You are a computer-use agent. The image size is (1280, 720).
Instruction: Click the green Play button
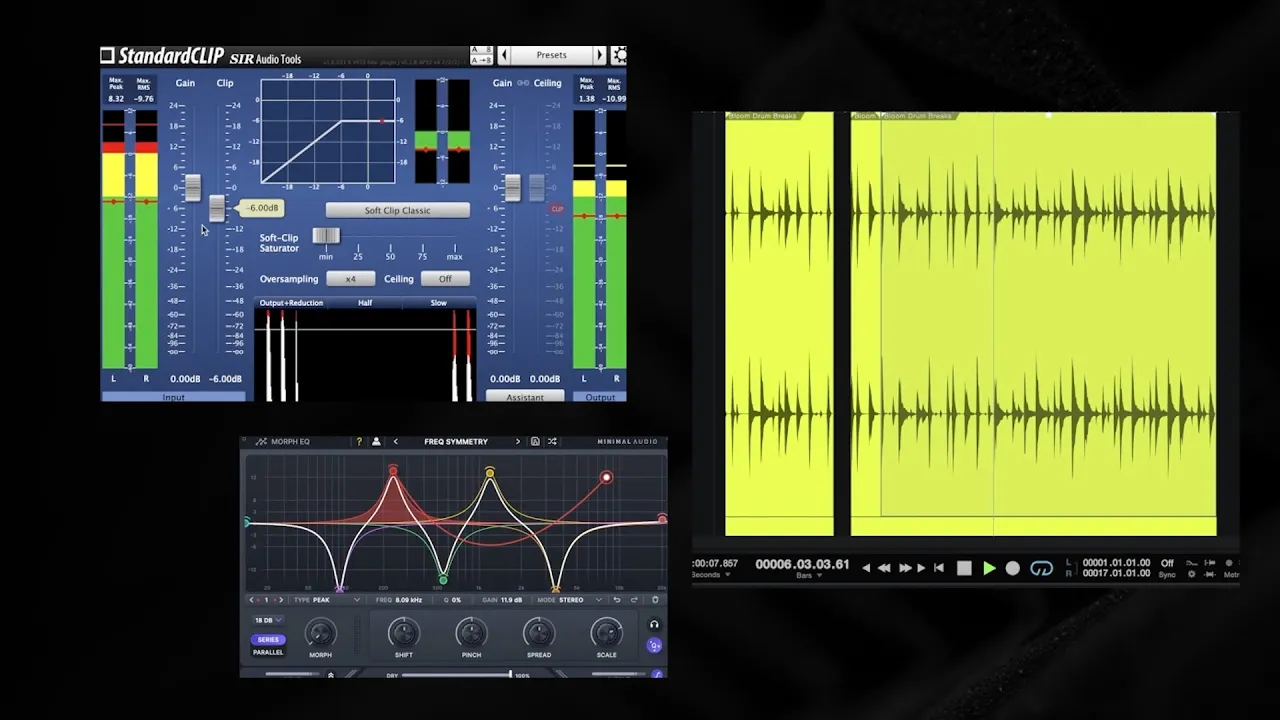coord(989,568)
